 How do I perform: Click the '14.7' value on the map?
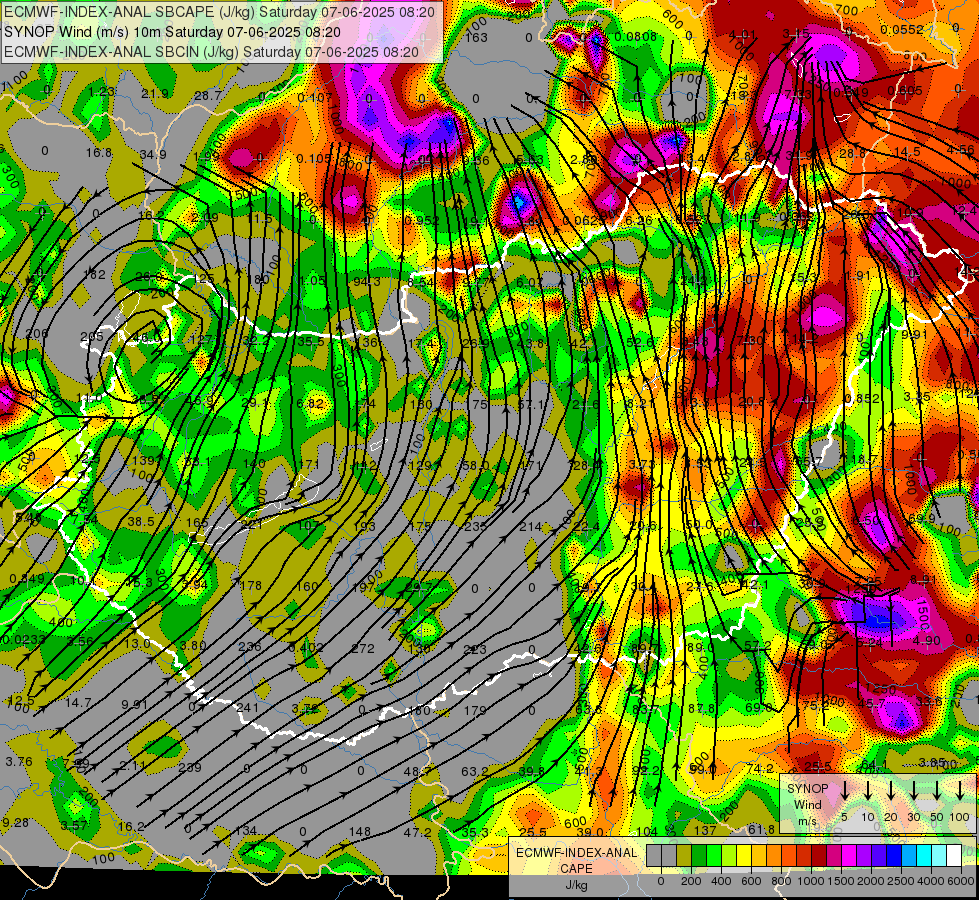coord(78,703)
